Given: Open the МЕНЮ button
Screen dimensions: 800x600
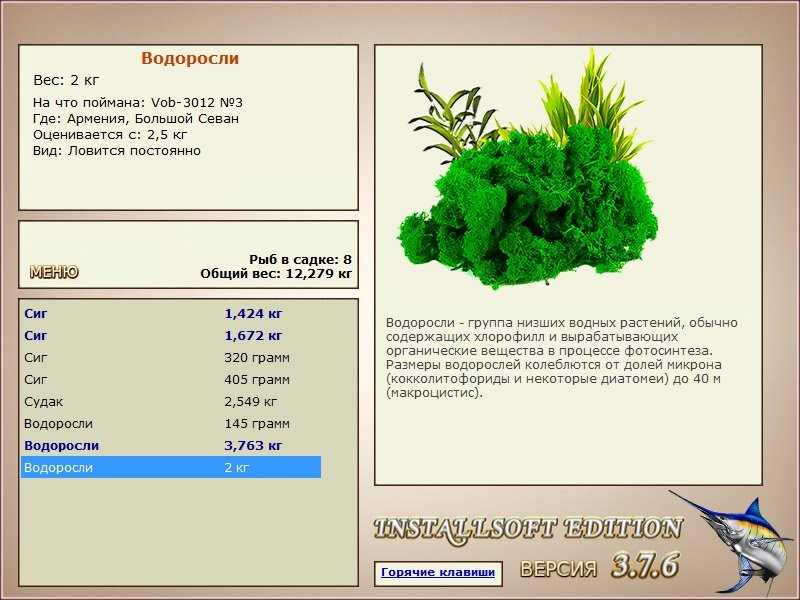Looking at the screenshot, I should (54, 272).
